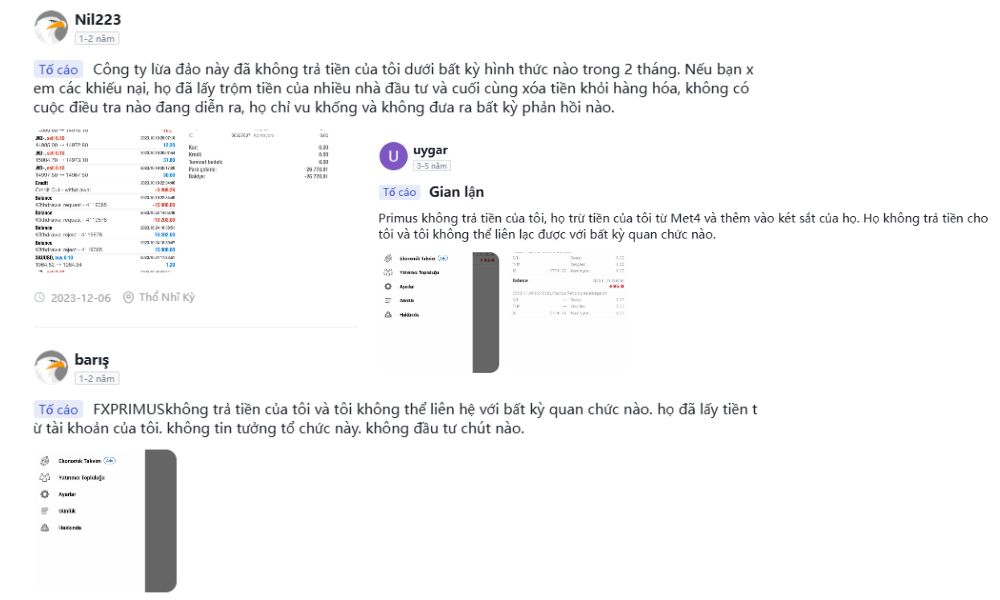The image size is (1000, 600).
Task: Click the clock icon beside 2023-12-06
Action: [40, 297]
